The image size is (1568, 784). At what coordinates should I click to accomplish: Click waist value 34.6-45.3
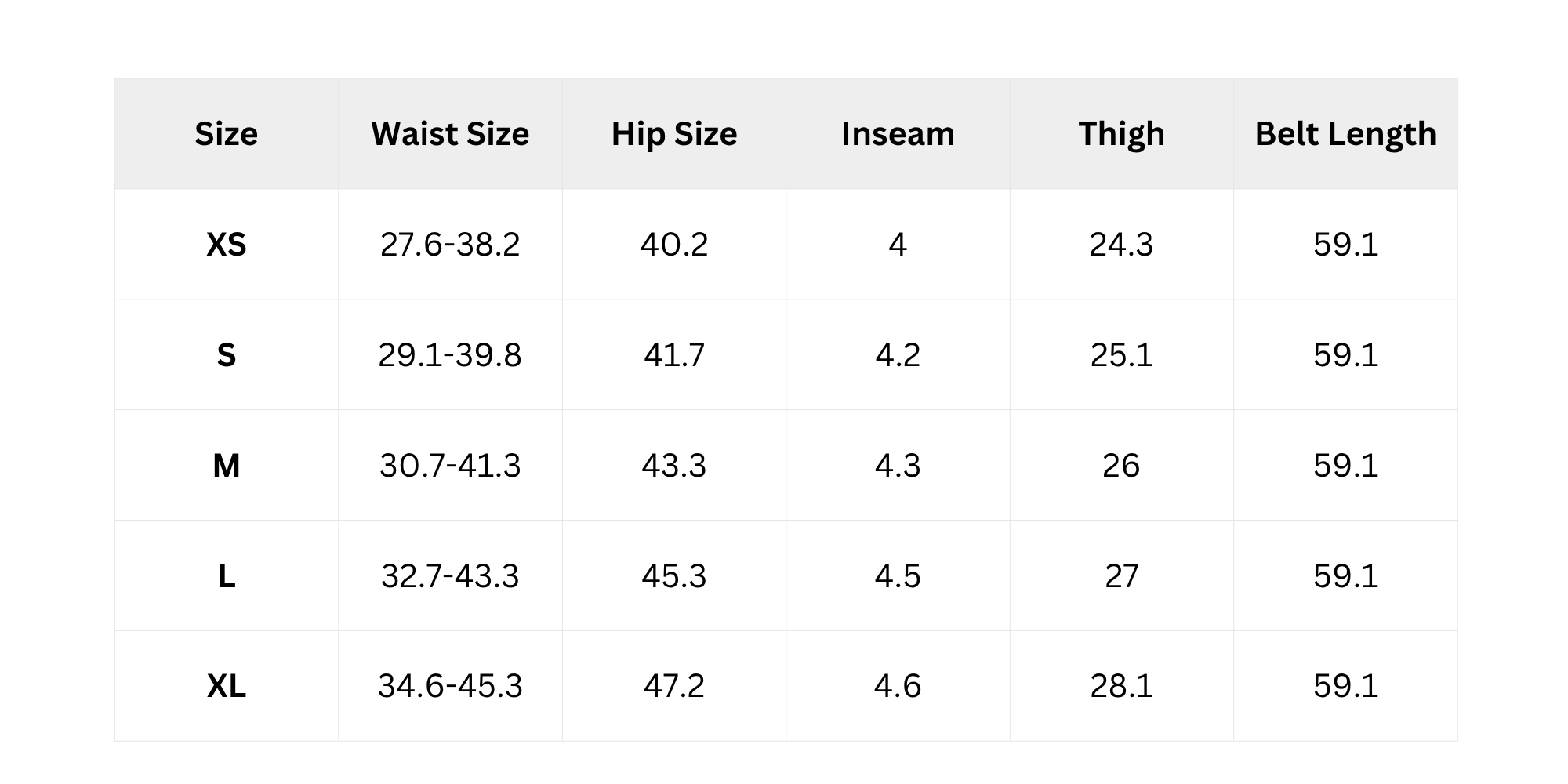click(x=450, y=687)
